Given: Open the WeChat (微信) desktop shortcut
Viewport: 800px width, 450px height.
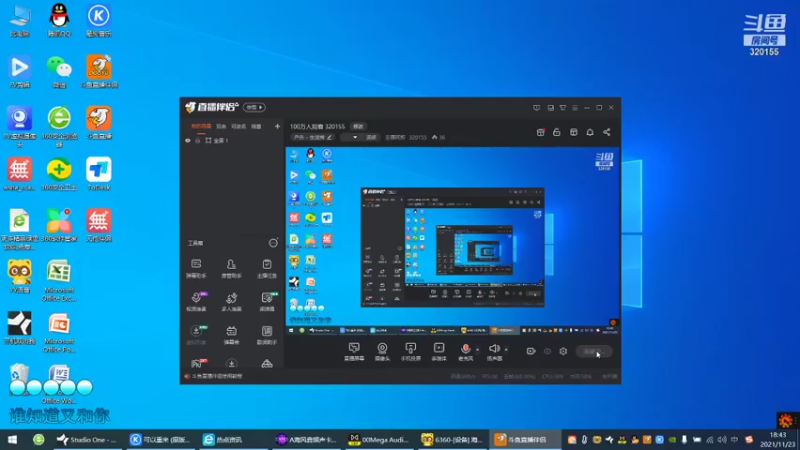Looking at the screenshot, I should point(59,72).
